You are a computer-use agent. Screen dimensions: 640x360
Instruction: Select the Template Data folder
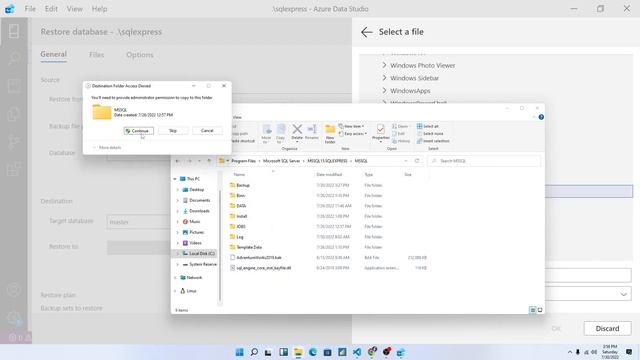click(x=249, y=247)
